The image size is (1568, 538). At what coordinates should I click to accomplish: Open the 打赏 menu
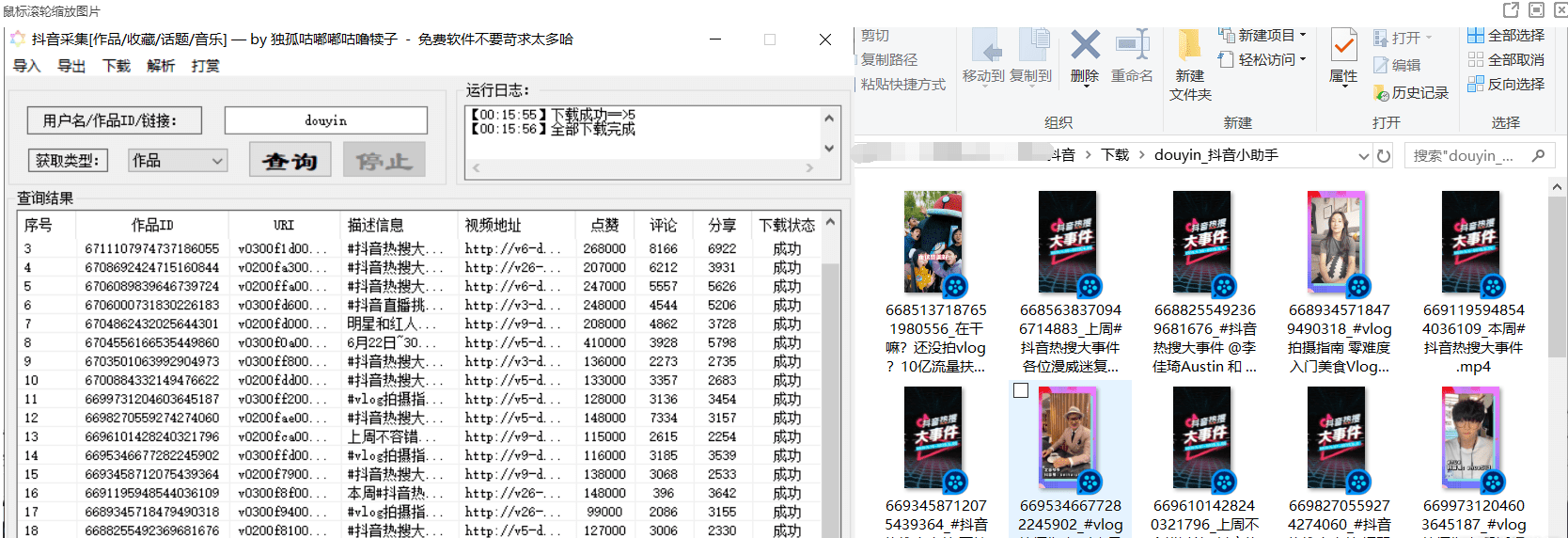click(205, 66)
